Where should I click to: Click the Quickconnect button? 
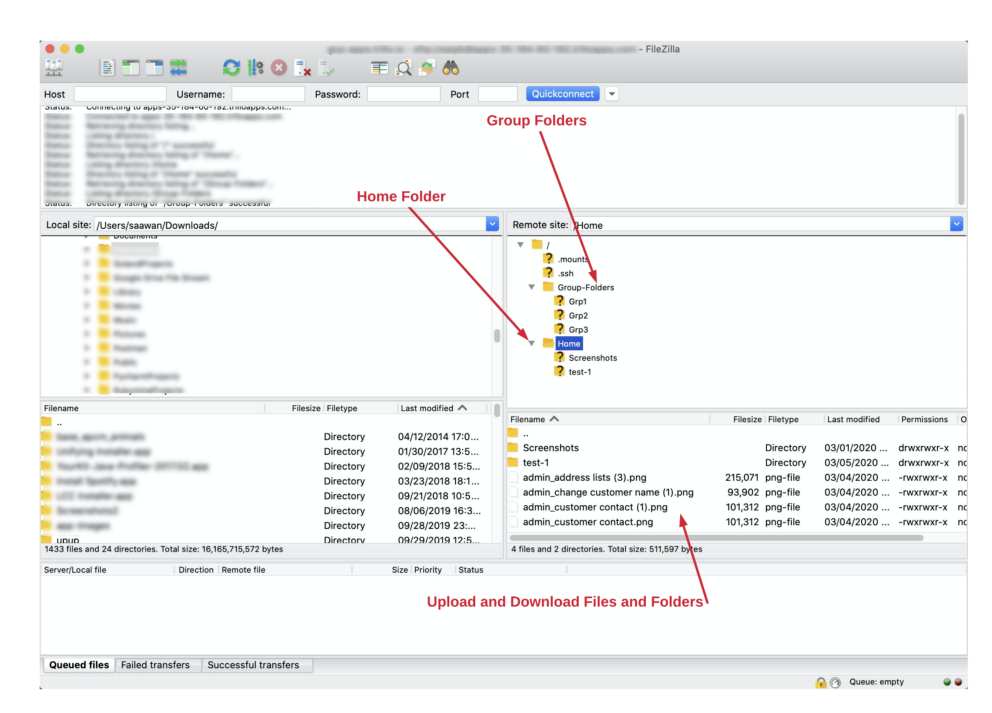[x=562, y=94]
